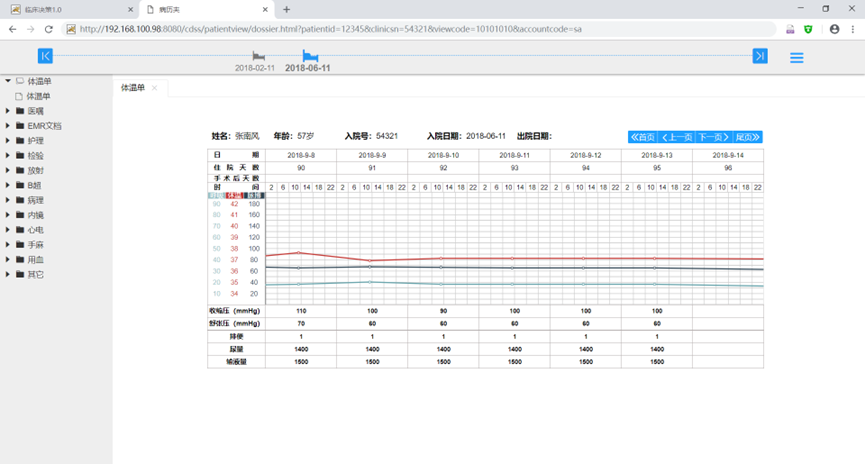The image size is (865, 464).
Task: Open the browser profile icon
Action: pyautogui.click(x=834, y=29)
